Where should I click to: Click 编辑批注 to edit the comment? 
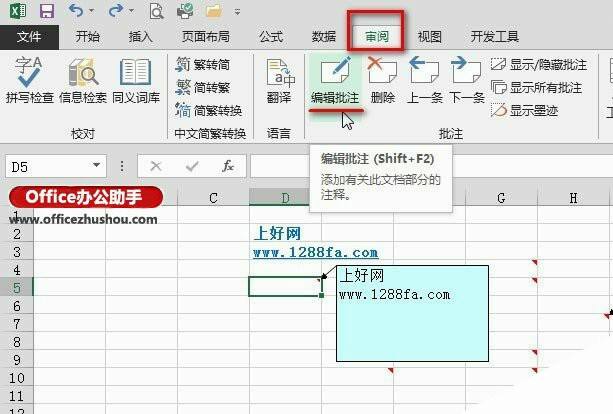coord(335,81)
